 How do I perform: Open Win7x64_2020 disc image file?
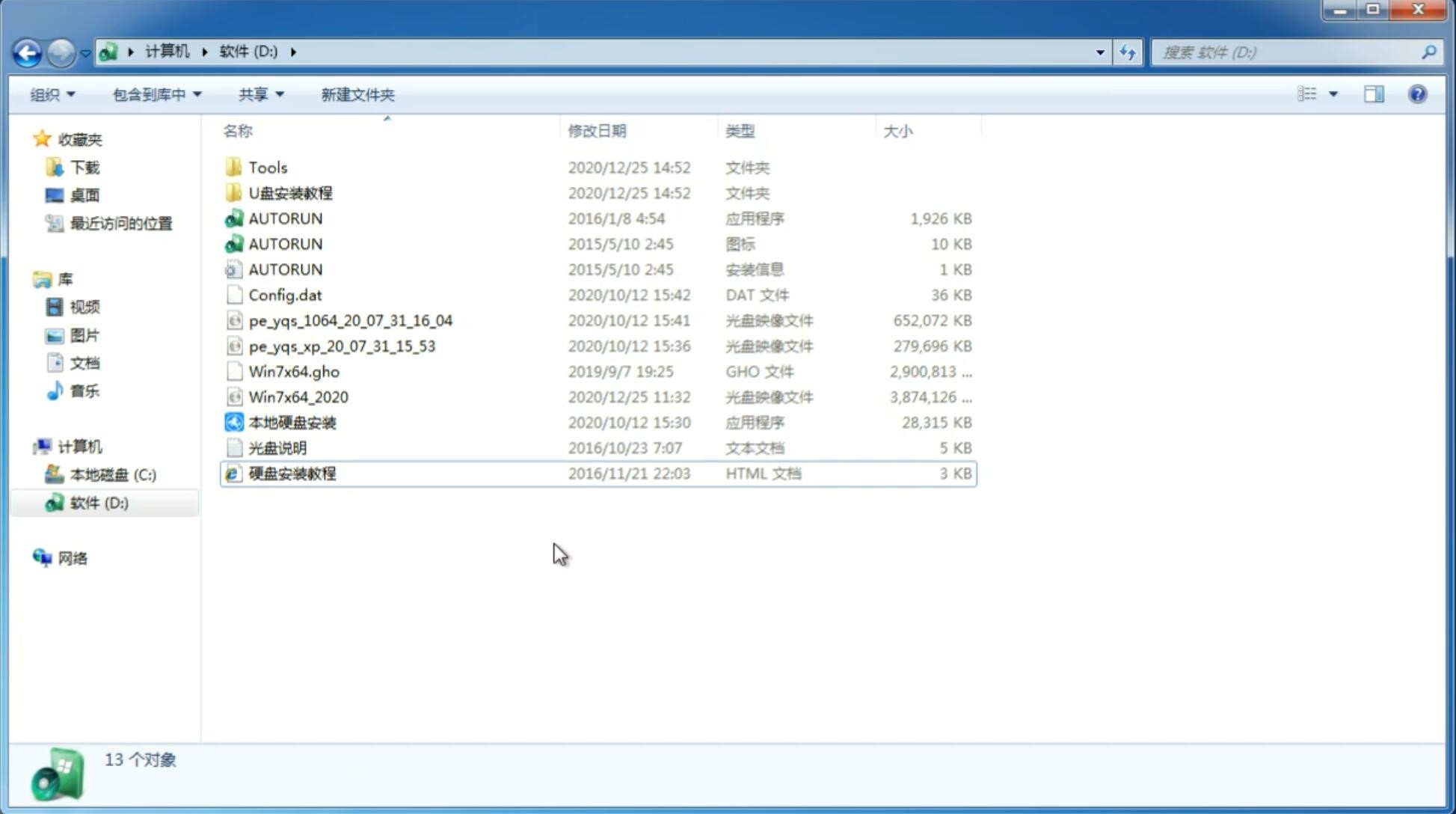coord(297,396)
